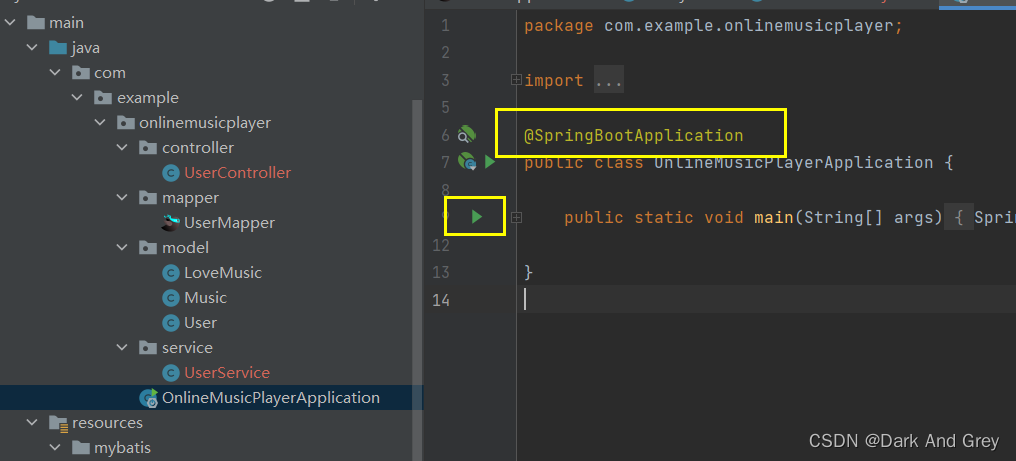Run main method via green gutter arrow

[x=477, y=217]
